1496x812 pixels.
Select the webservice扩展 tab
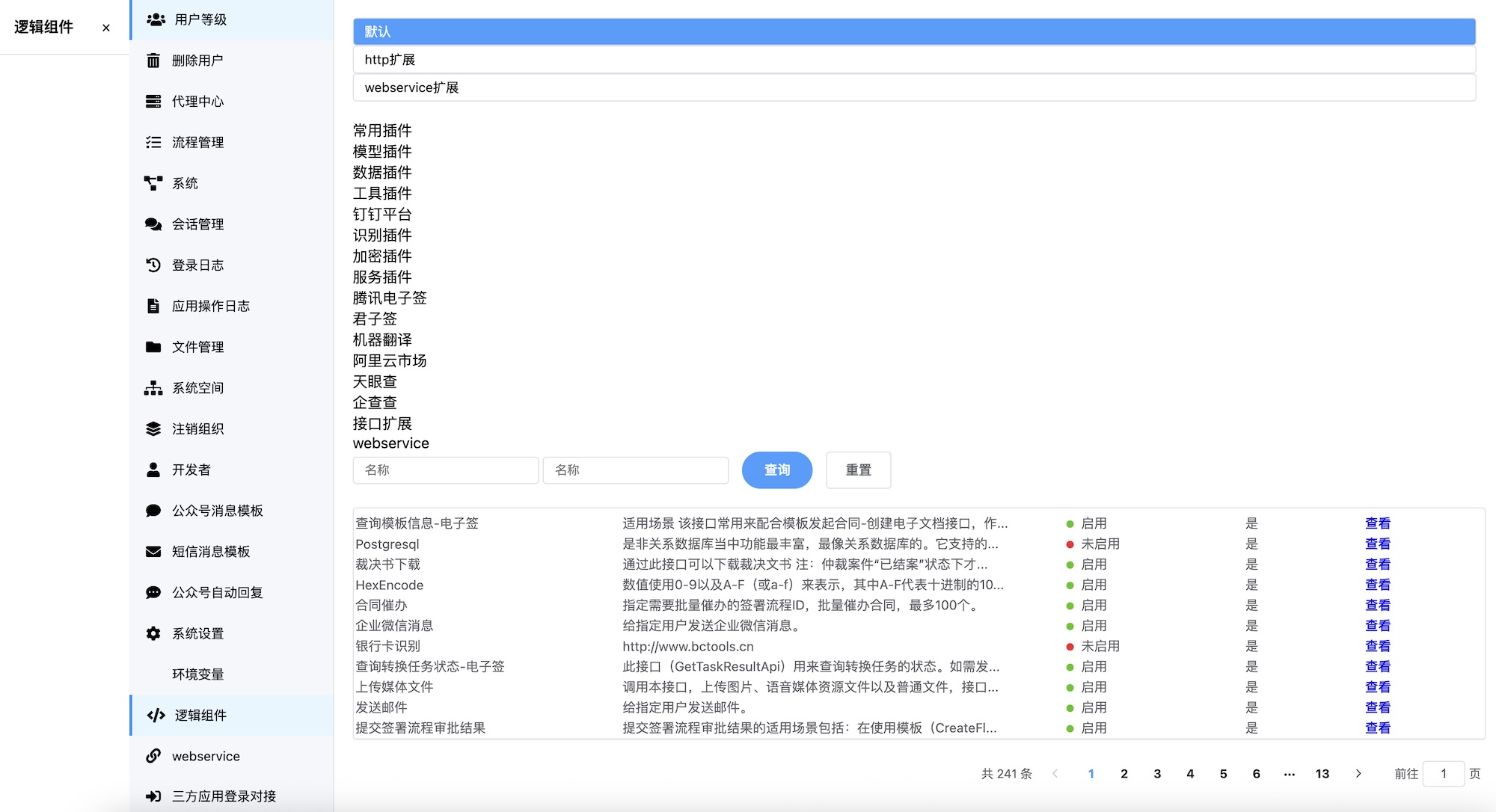(913, 87)
